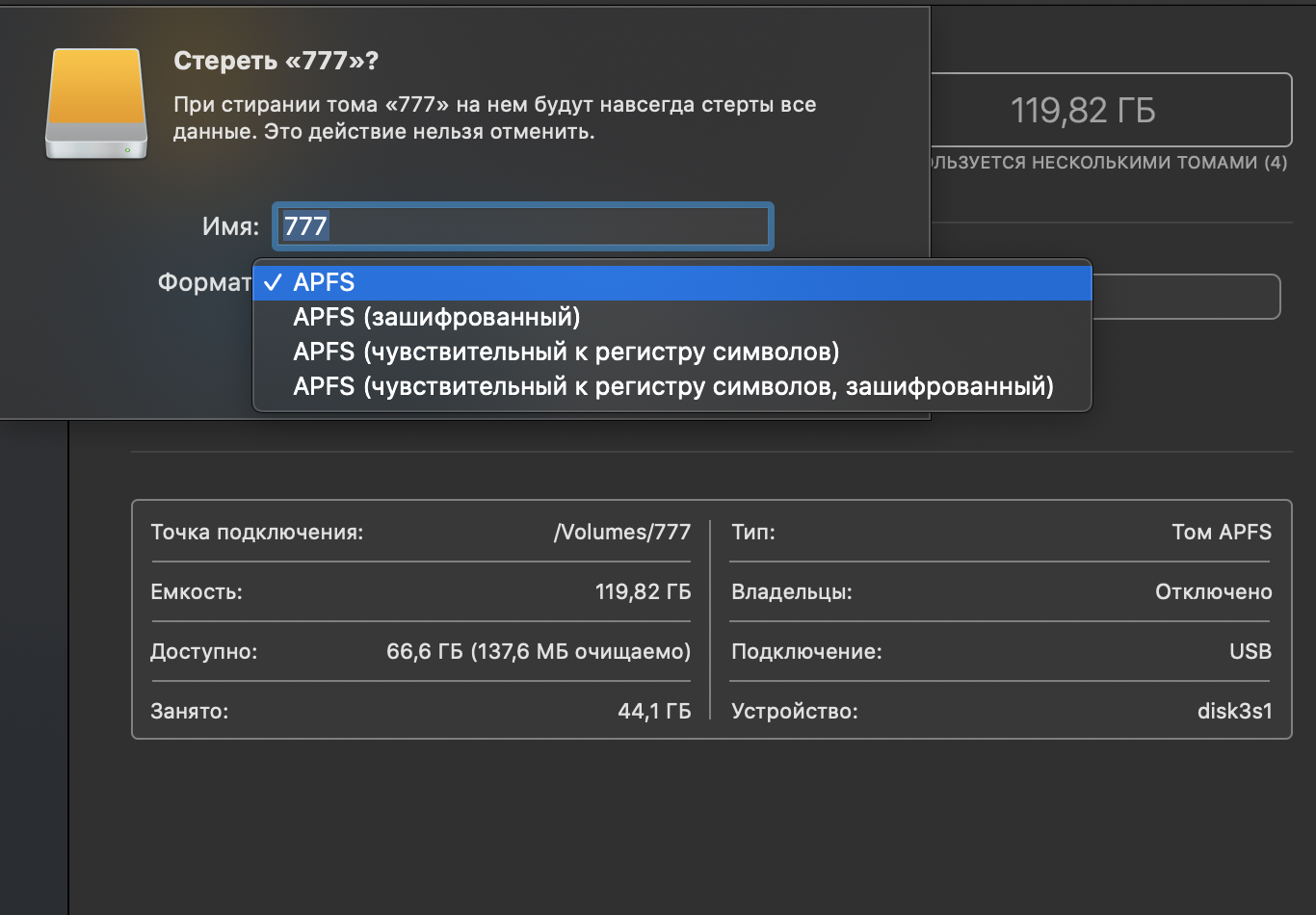The height and width of the screenshot is (915, 1316).
Task: Choose APFS (зашифрованный) format
Action: pos(671,317)
